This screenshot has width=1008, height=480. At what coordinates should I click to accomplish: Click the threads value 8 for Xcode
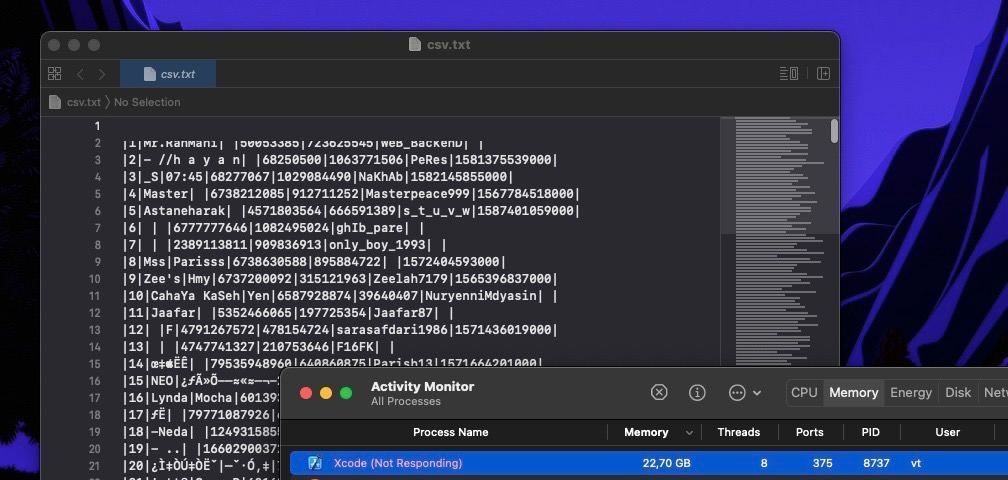(x=764, y=463)
